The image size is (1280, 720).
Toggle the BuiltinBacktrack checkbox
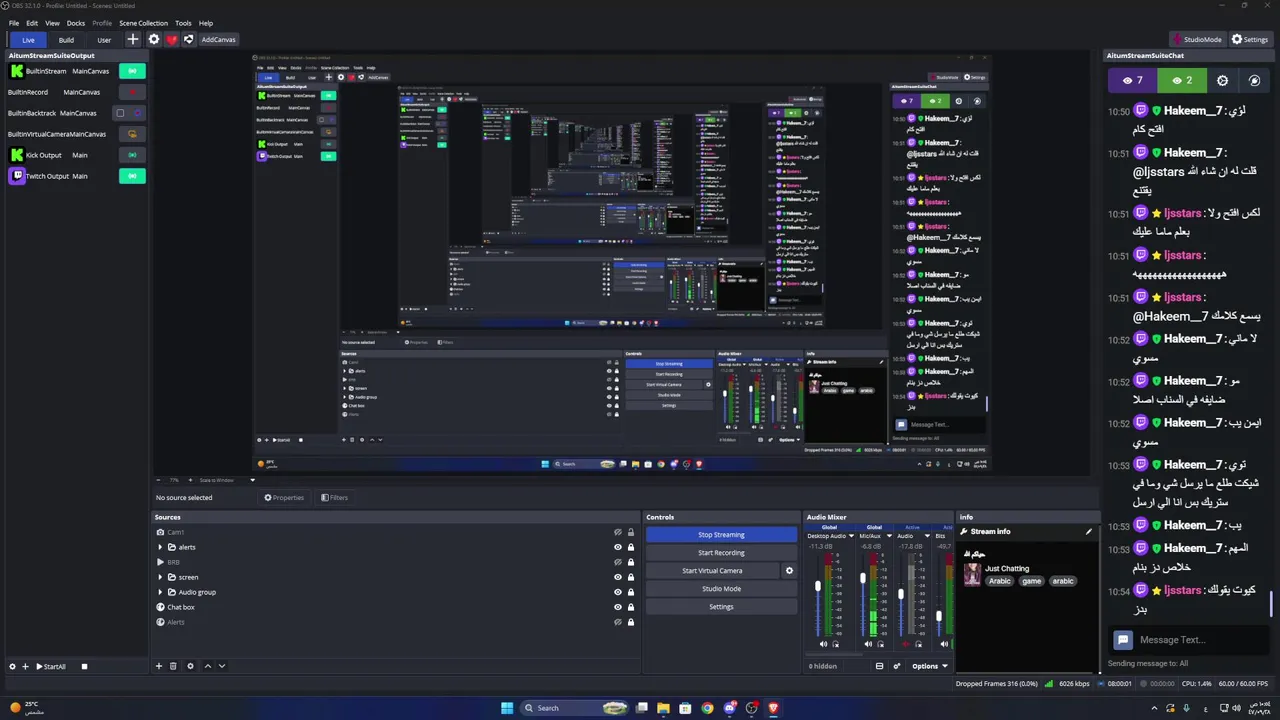coord(121,113)
